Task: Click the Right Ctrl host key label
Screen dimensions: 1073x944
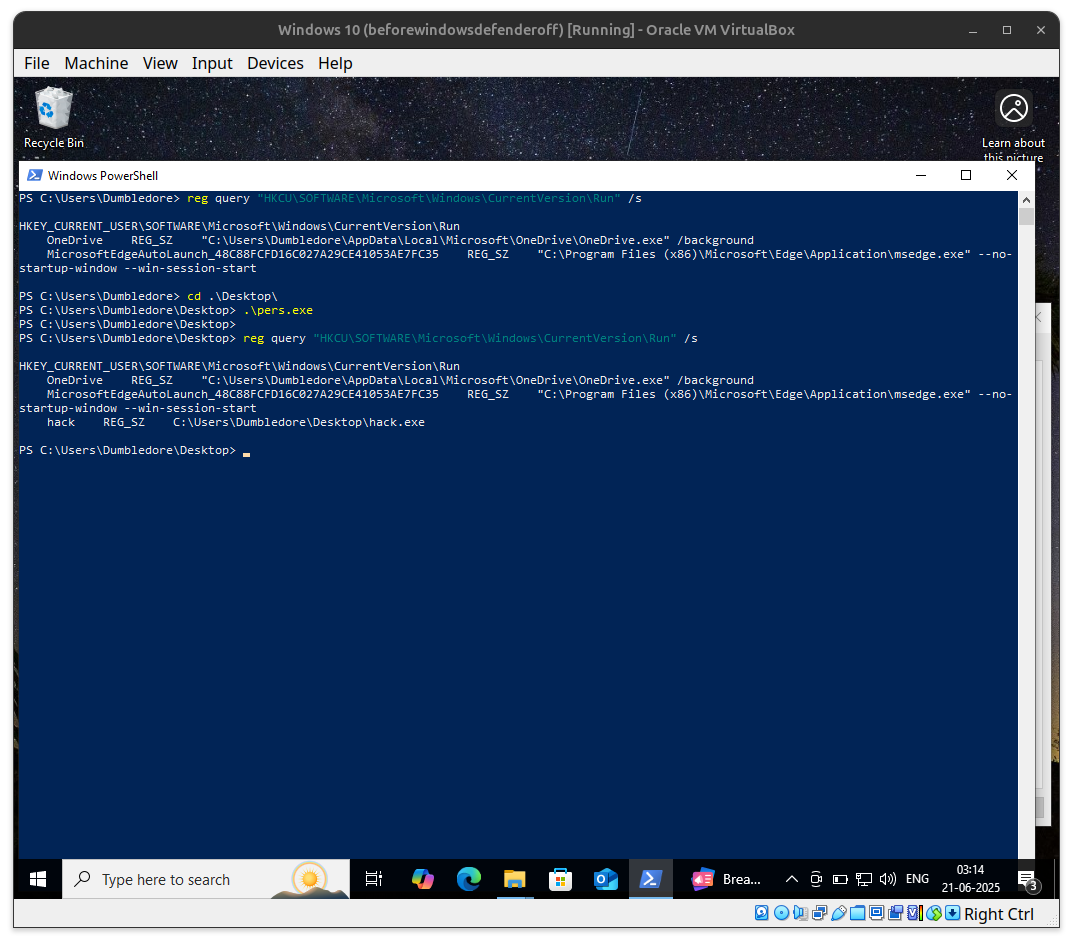Action: [x=999, y=914]
